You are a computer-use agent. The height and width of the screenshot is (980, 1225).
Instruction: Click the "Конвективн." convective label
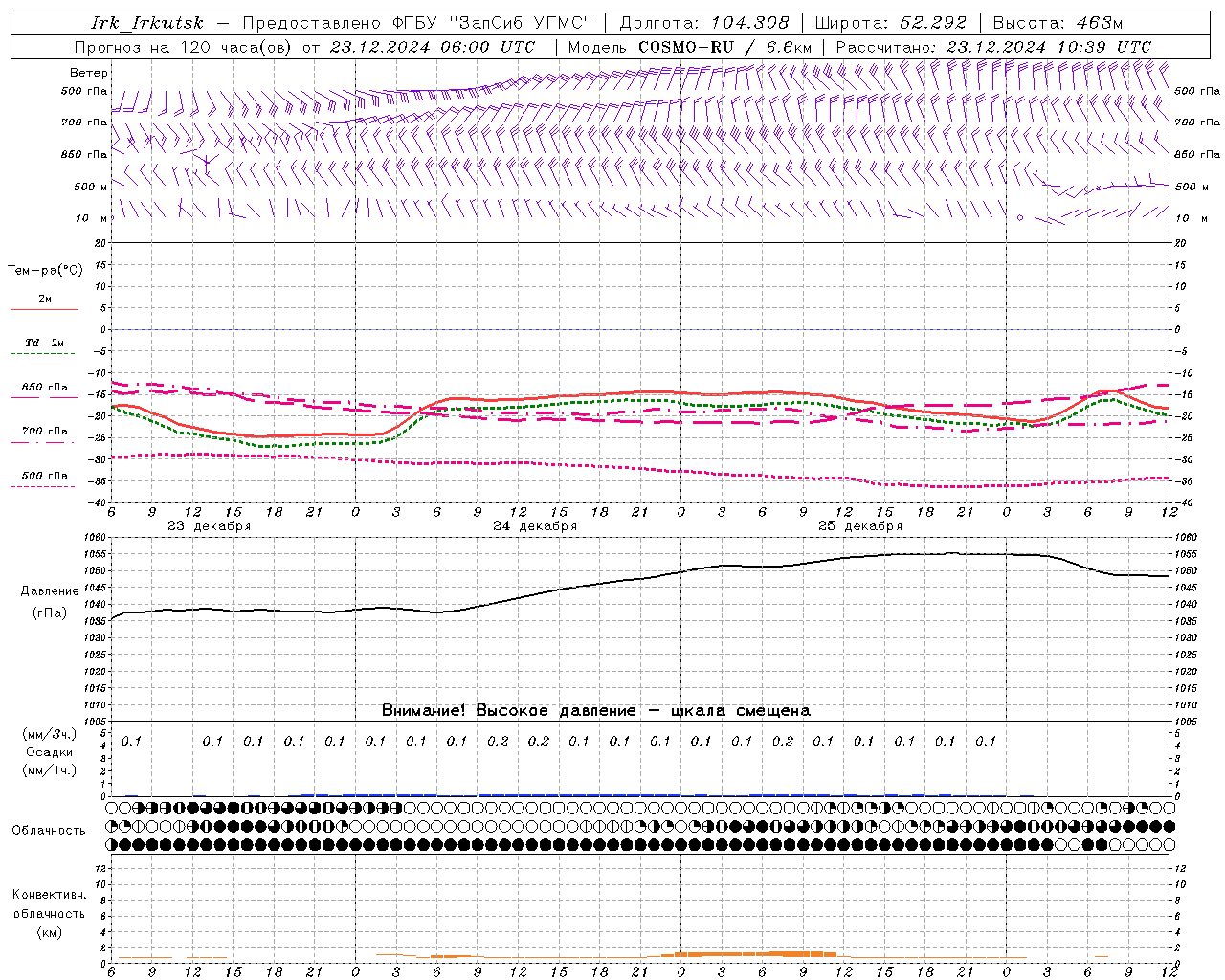[x=49, y=895]
